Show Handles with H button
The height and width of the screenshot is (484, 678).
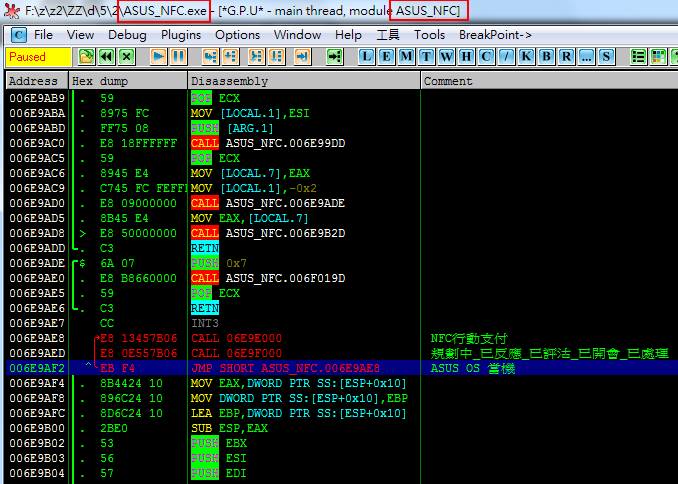466,57
